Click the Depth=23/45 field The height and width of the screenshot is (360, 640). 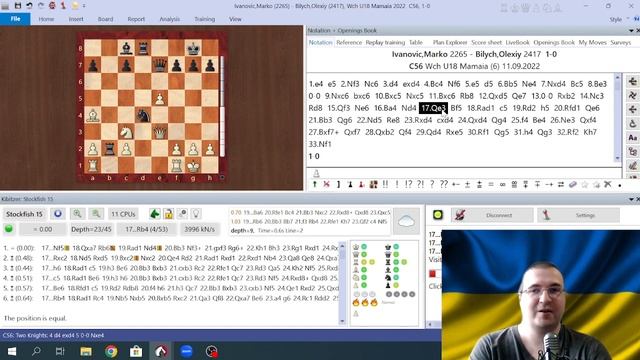pos(91,229)
